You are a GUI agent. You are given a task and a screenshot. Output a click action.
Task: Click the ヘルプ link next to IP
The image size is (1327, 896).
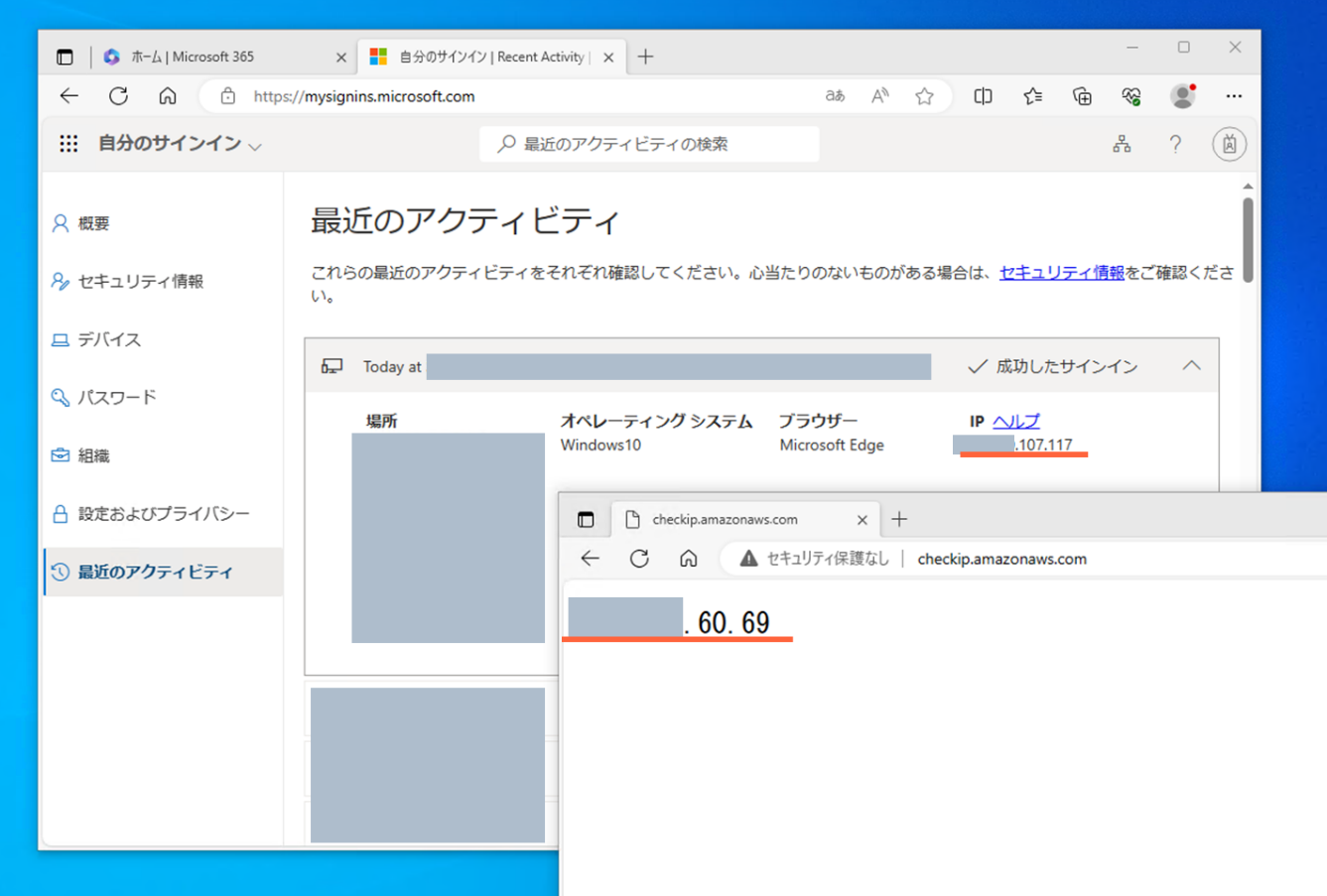pyautogui.click(x=1015, y=421)
